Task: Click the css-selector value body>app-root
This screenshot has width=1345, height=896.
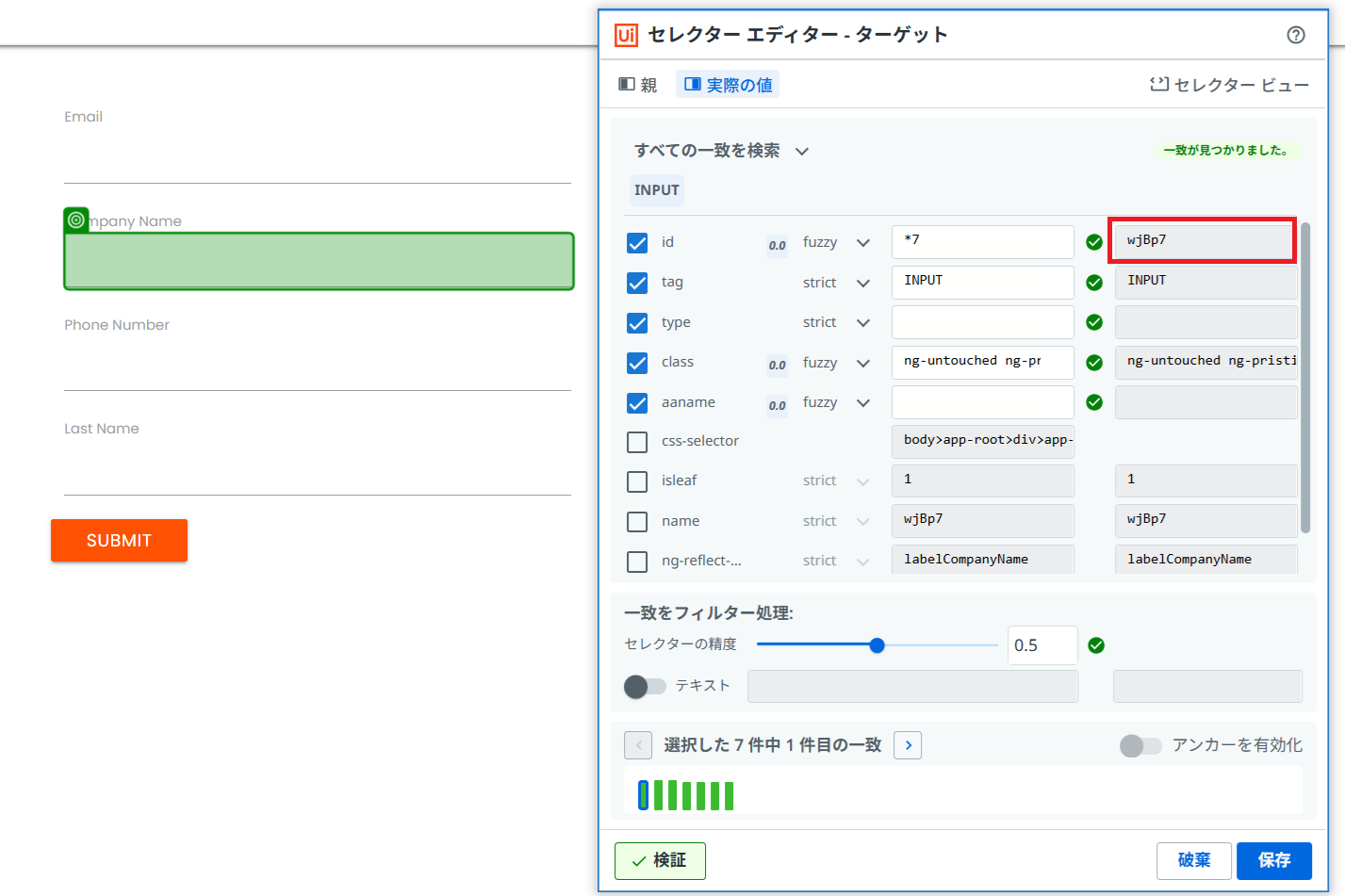Action: [983, 441]
